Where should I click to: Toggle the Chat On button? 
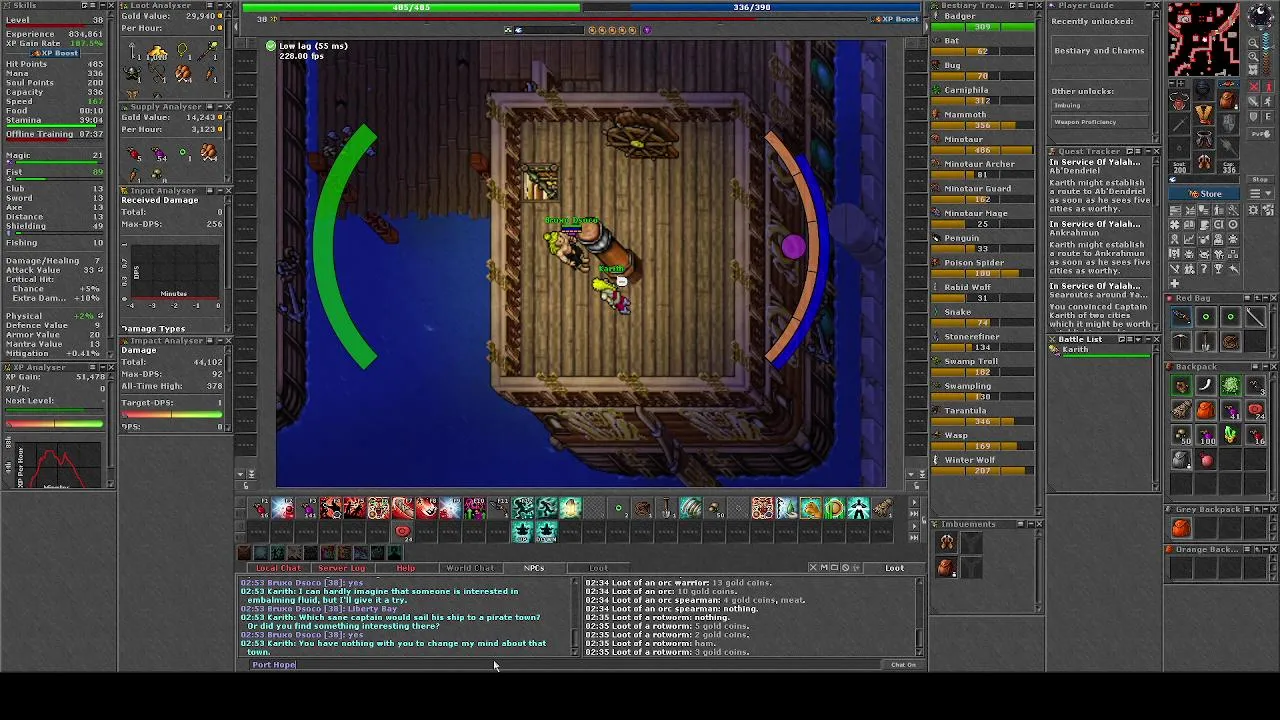pos(903,664)
